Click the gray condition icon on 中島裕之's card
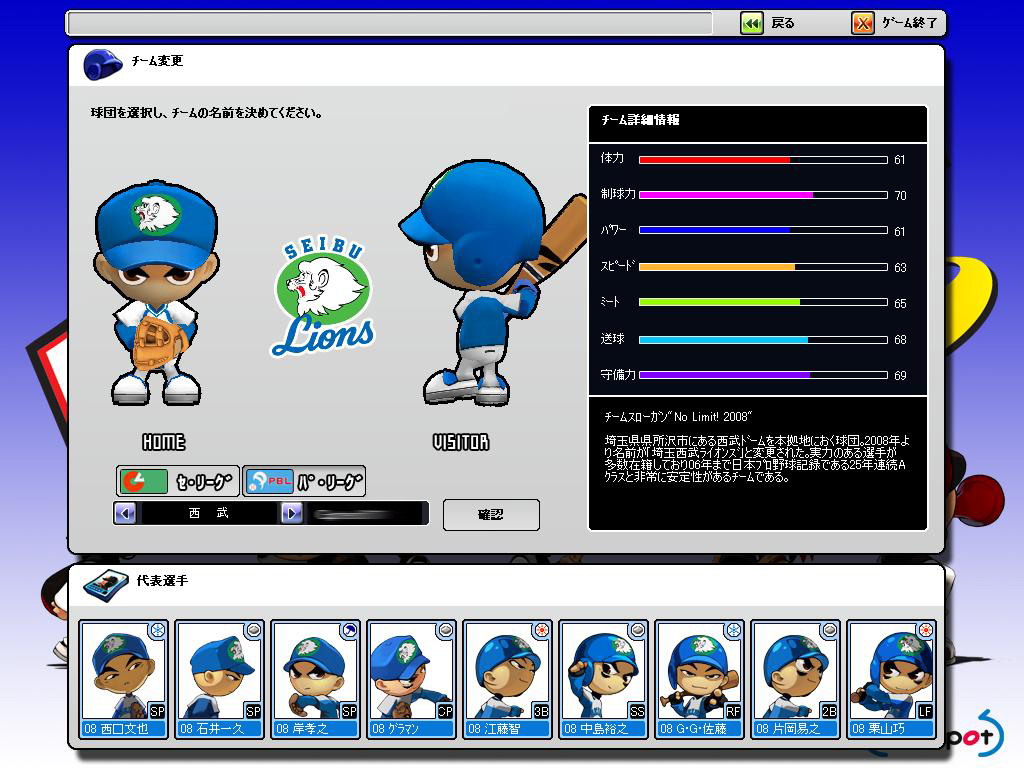The image size is (1024, 768). [637, 631]
